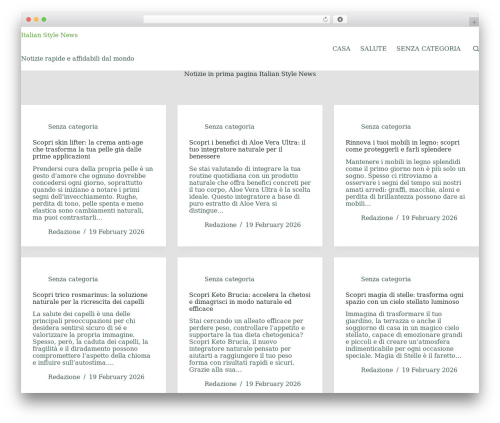Click excerpt starting Prendersi cura della propria pelle

[x=93, y=193]
